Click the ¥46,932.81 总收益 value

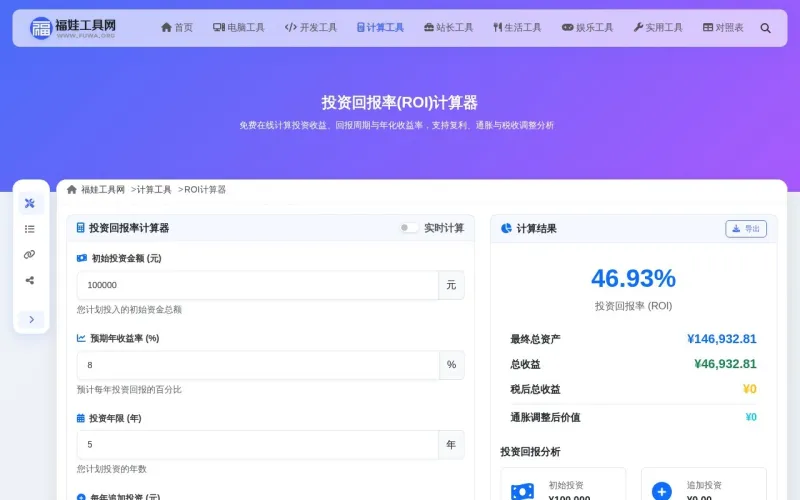725,364
